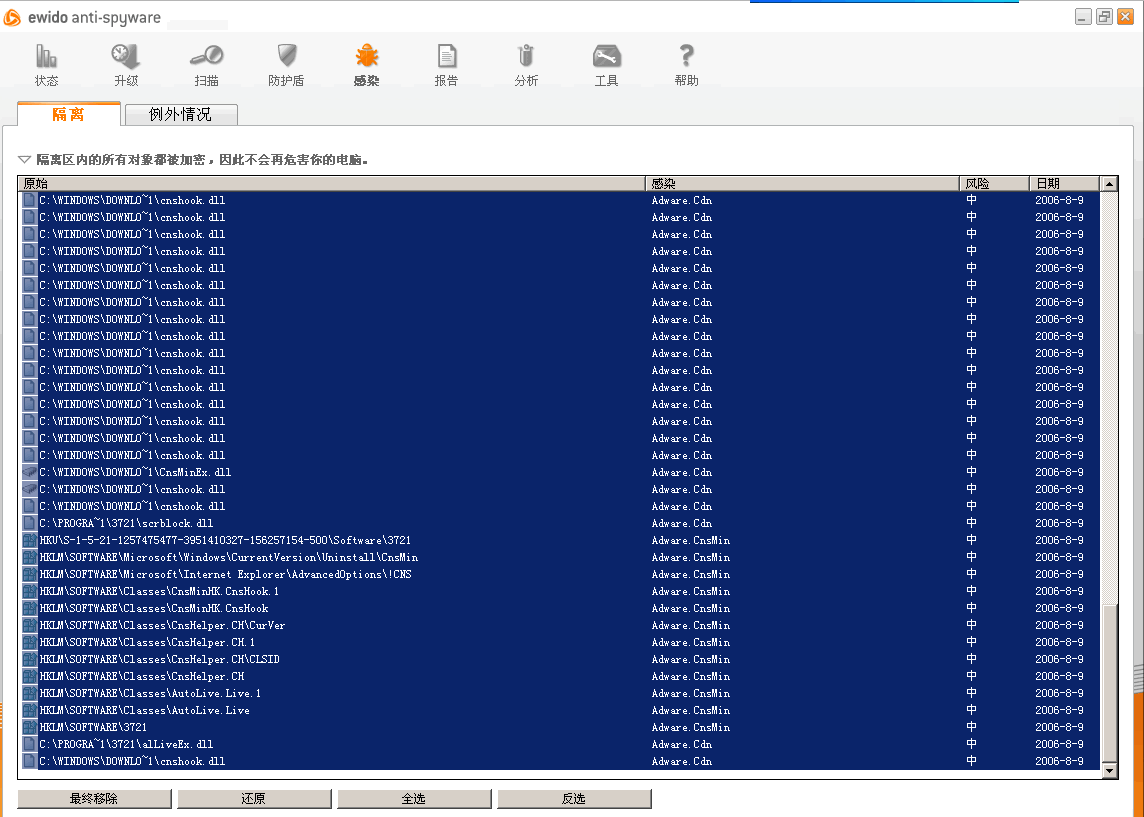This screenshot has width=1144, height=817.
Task: Click Adware.CnsMin in the HKLM\SOFTWARE\3721 row
Action: click(691, 727)
